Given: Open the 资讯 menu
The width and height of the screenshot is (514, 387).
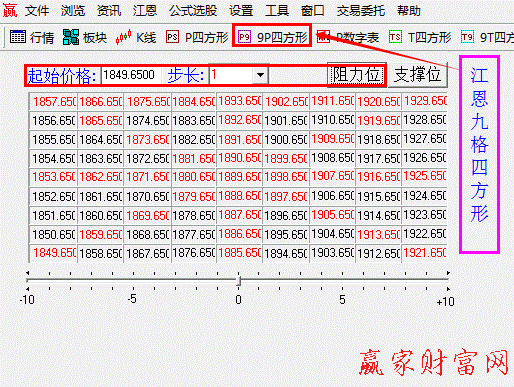Looking at the screenshot, I should pos(109,11).
